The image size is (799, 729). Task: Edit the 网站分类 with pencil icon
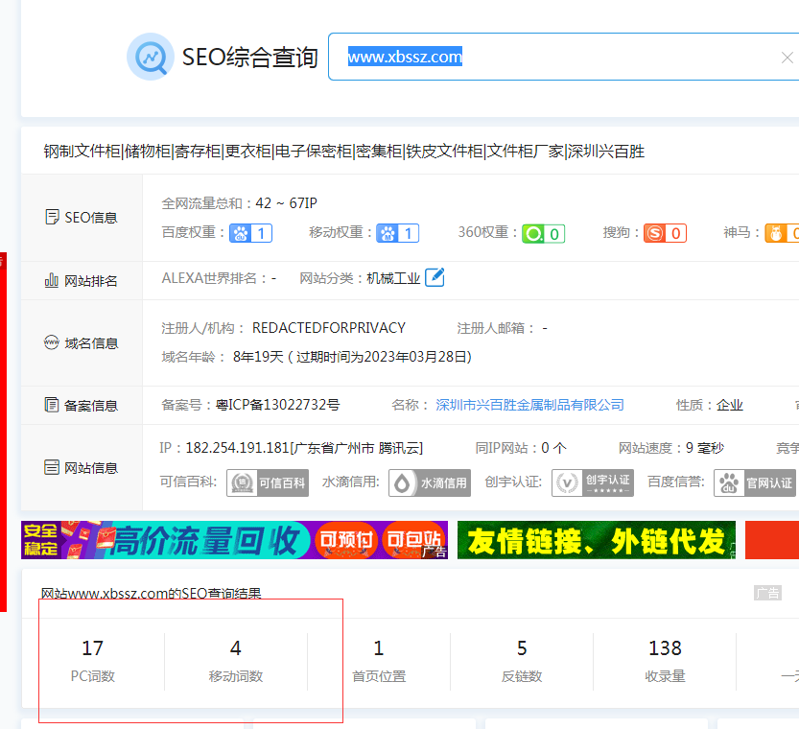(x=435, y=278)
